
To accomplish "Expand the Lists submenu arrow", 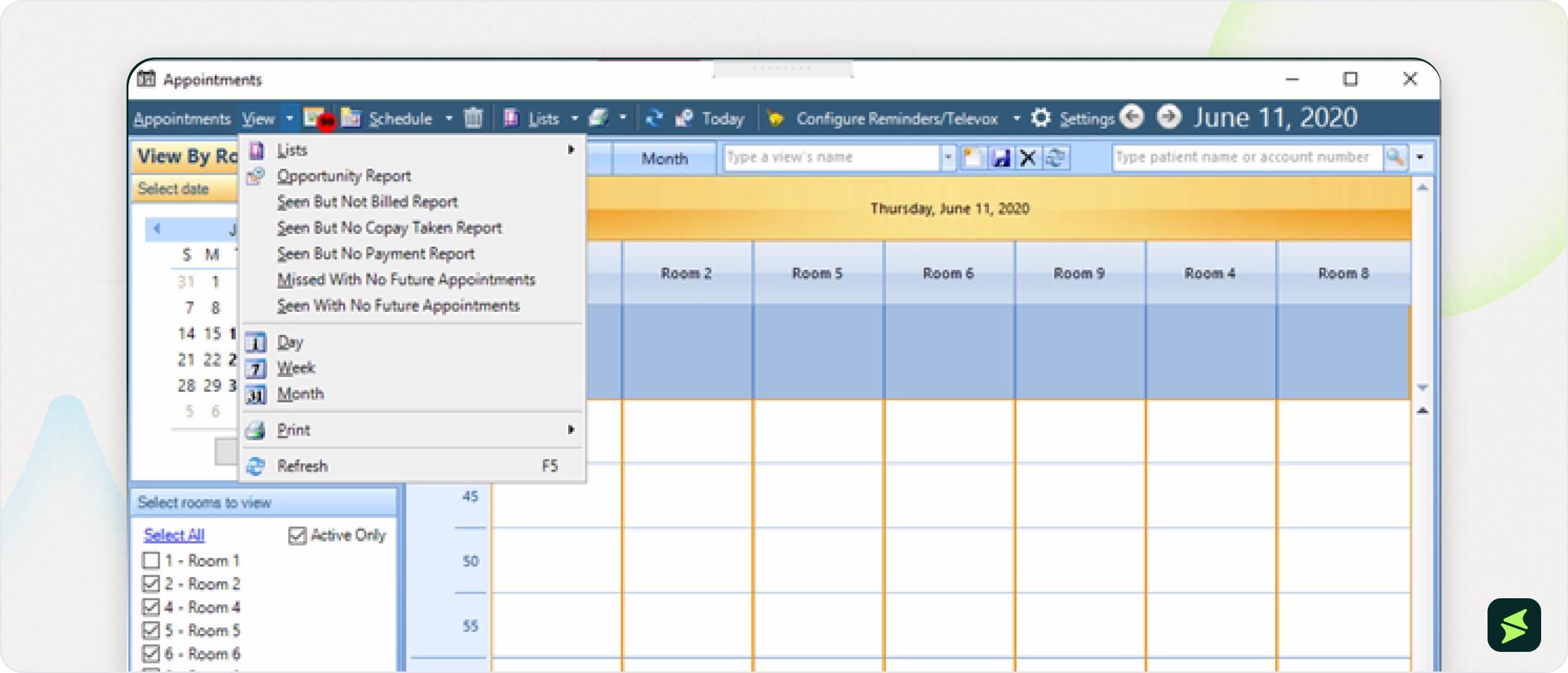I will pyautogui.click(x=571, y=150).
